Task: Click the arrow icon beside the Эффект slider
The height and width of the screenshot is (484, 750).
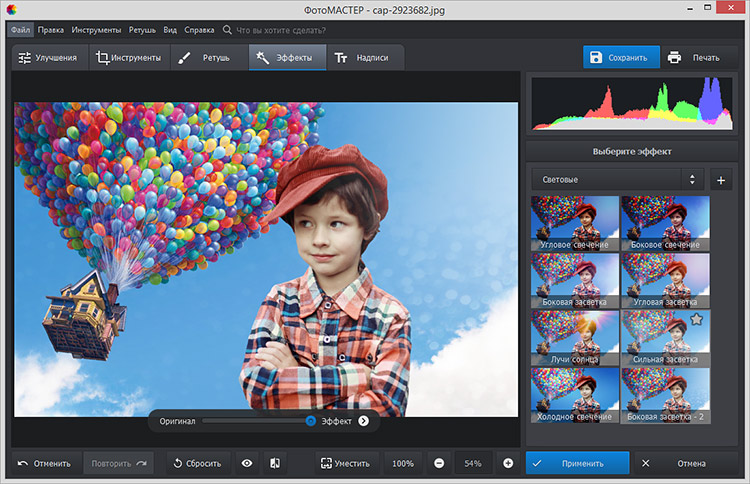Action: pos(364,421)
